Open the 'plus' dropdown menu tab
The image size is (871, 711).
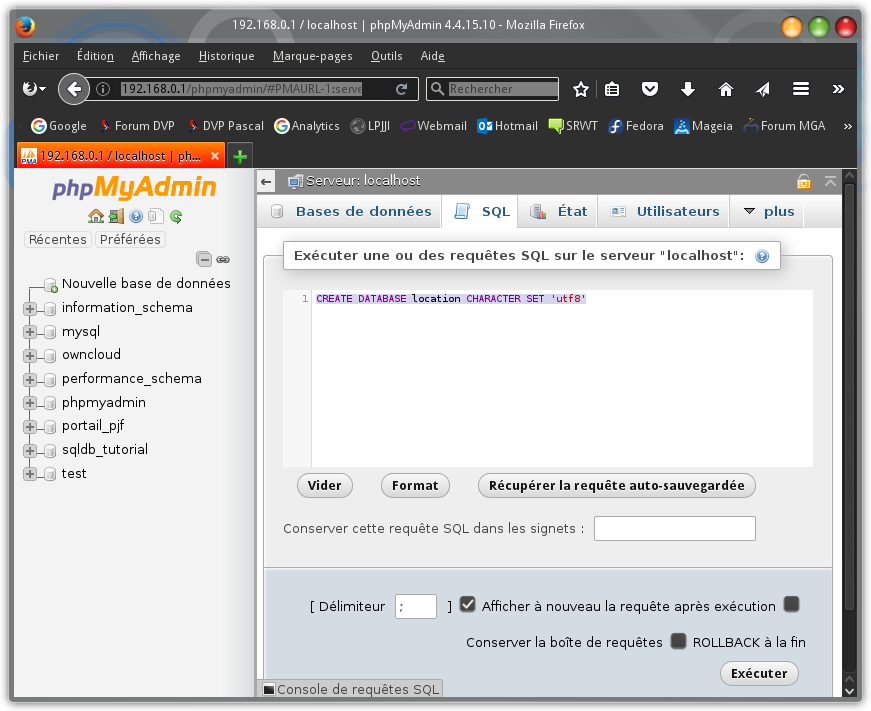click(x=769, y=211)
